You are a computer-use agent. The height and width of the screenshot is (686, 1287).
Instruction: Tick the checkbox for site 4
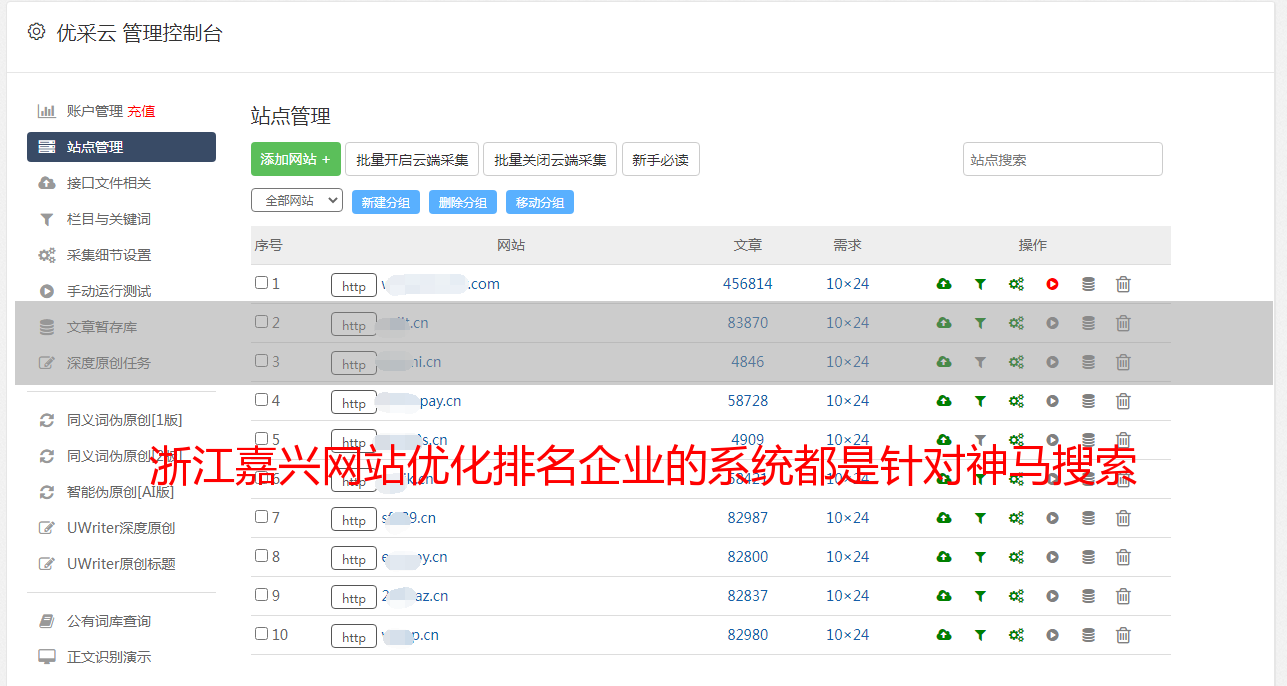(261, 400)
